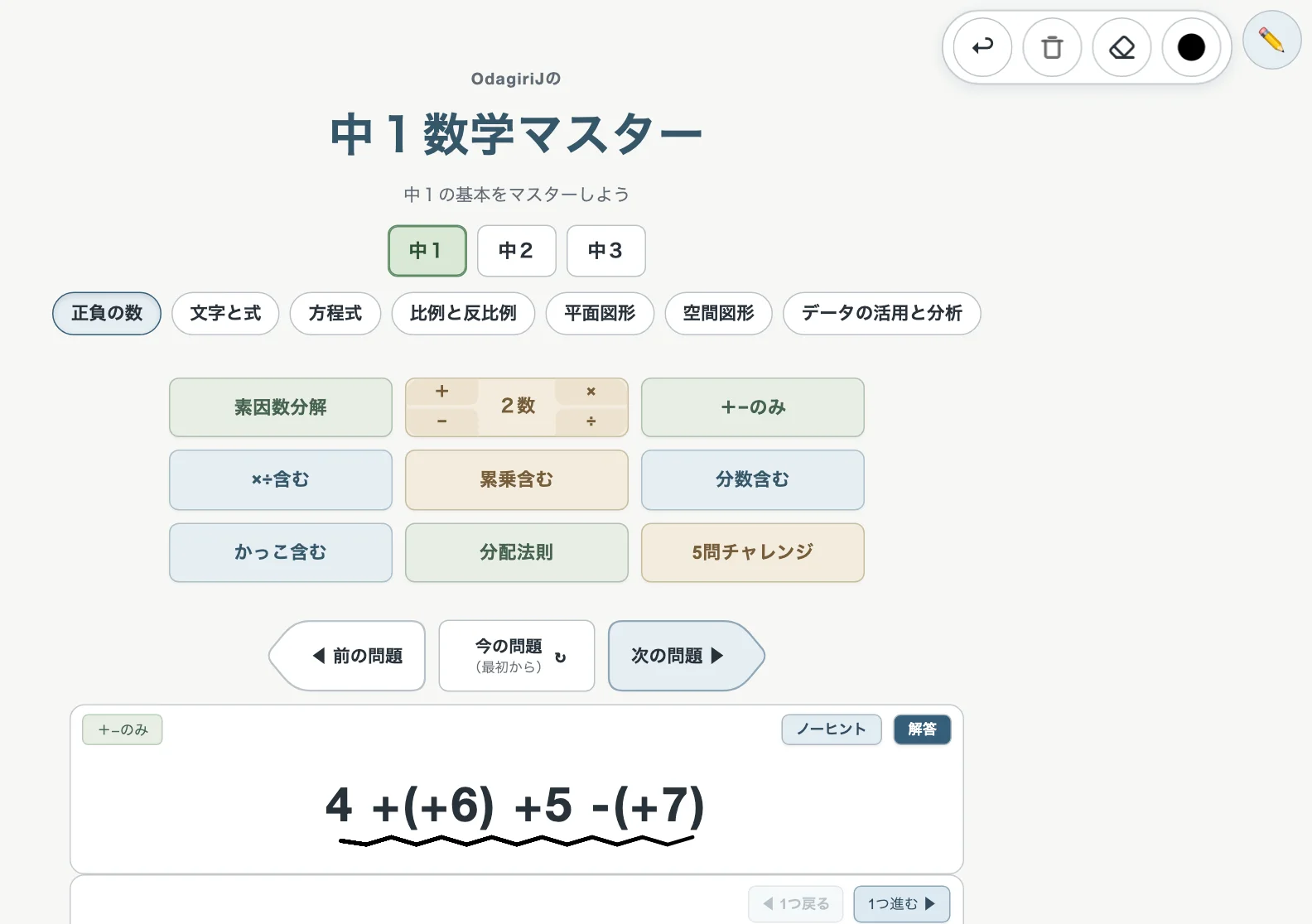Screen dimensions: 1312x924
Task: Start the 分配法則 practice
Action: [517, 553]
